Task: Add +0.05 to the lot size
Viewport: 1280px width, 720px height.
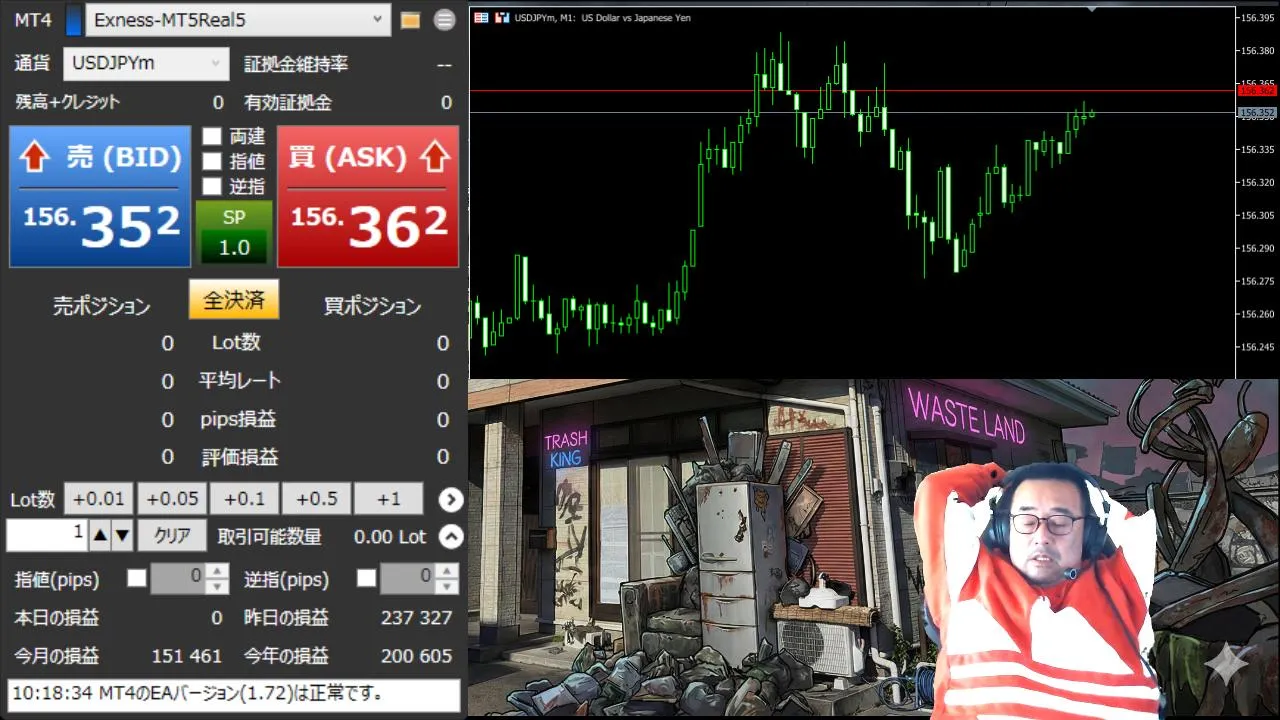Action: click(172, 498)
